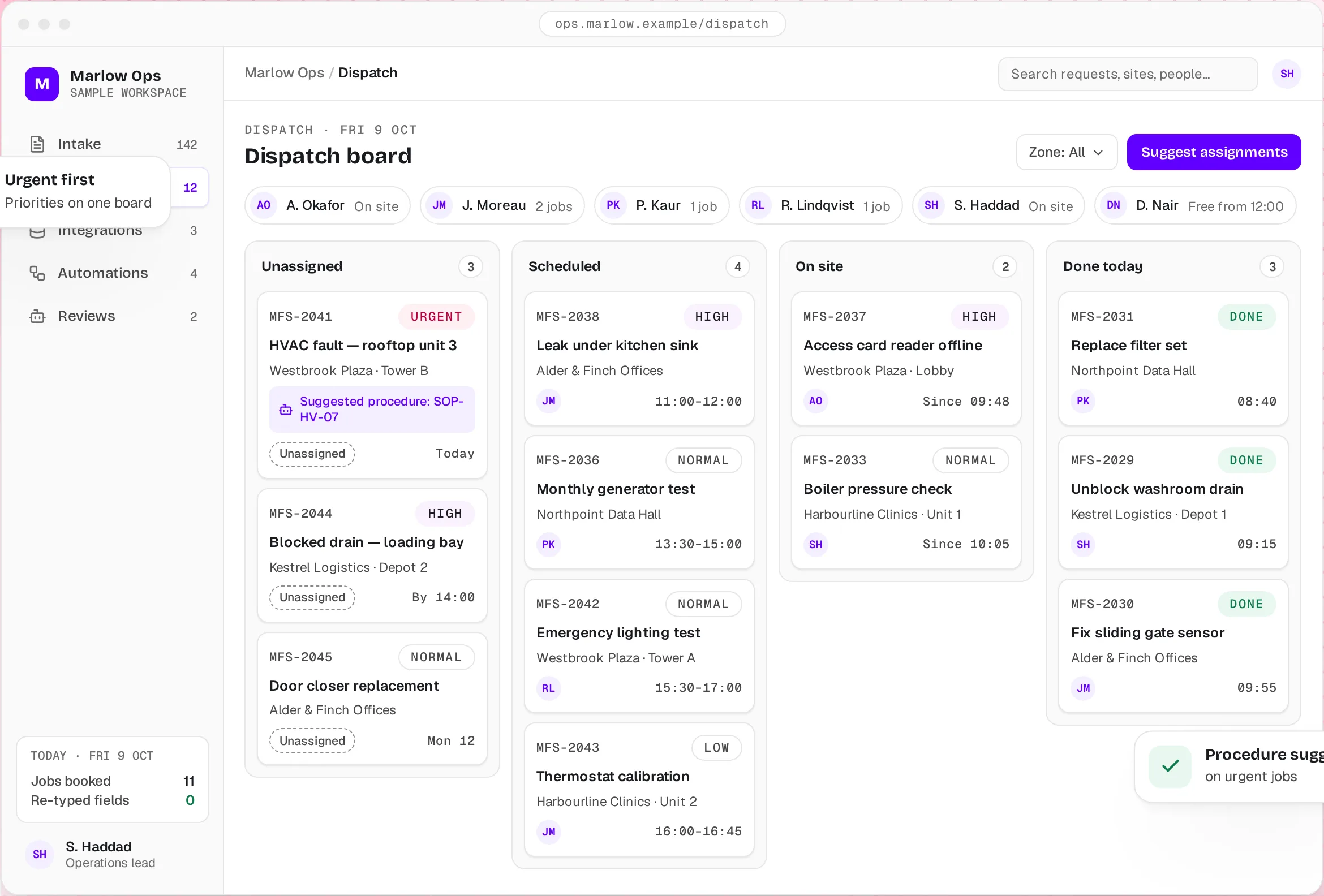Click Unassigned column count badge 3
This screenshot has width=1324, height=896.
[471, 266]
